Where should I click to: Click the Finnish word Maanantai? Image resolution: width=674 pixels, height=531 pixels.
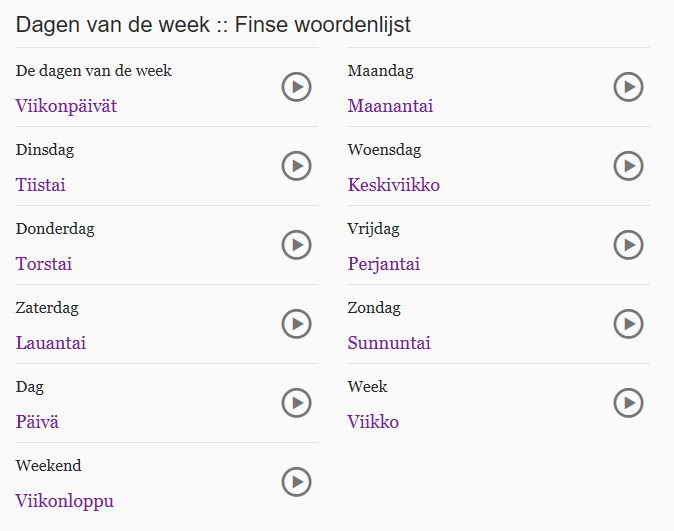[x=390, y=106]
